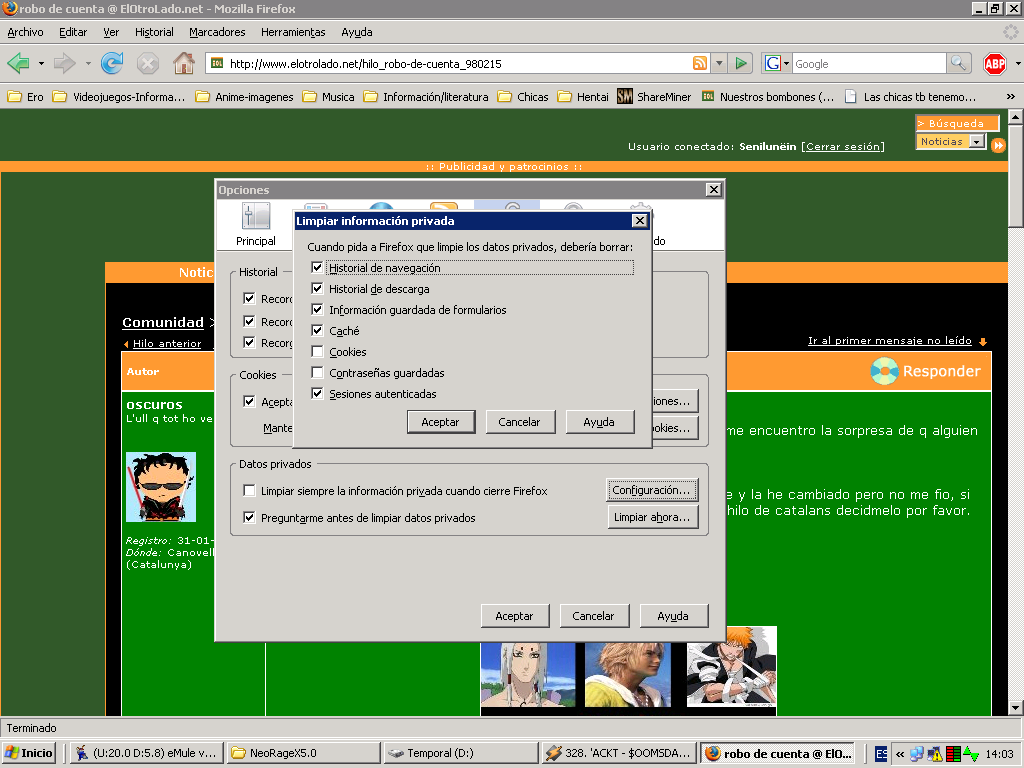Image resolution: width=1024 pixels, height=768 pixels.
Task: Enable Contraseñas guardadas checkbox
Action: [x=317, y=372]
